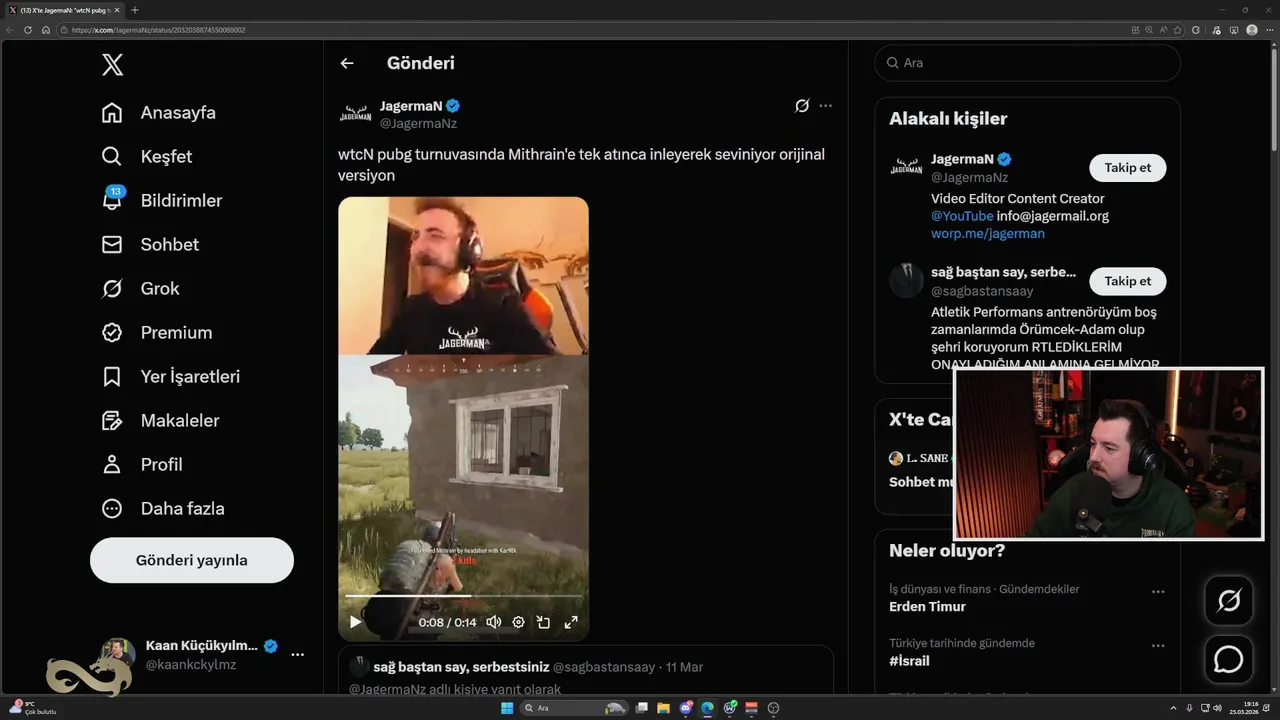Open JagermaN's avatar on the post
Screen dimensions: 1280x720
coord(355,114)
